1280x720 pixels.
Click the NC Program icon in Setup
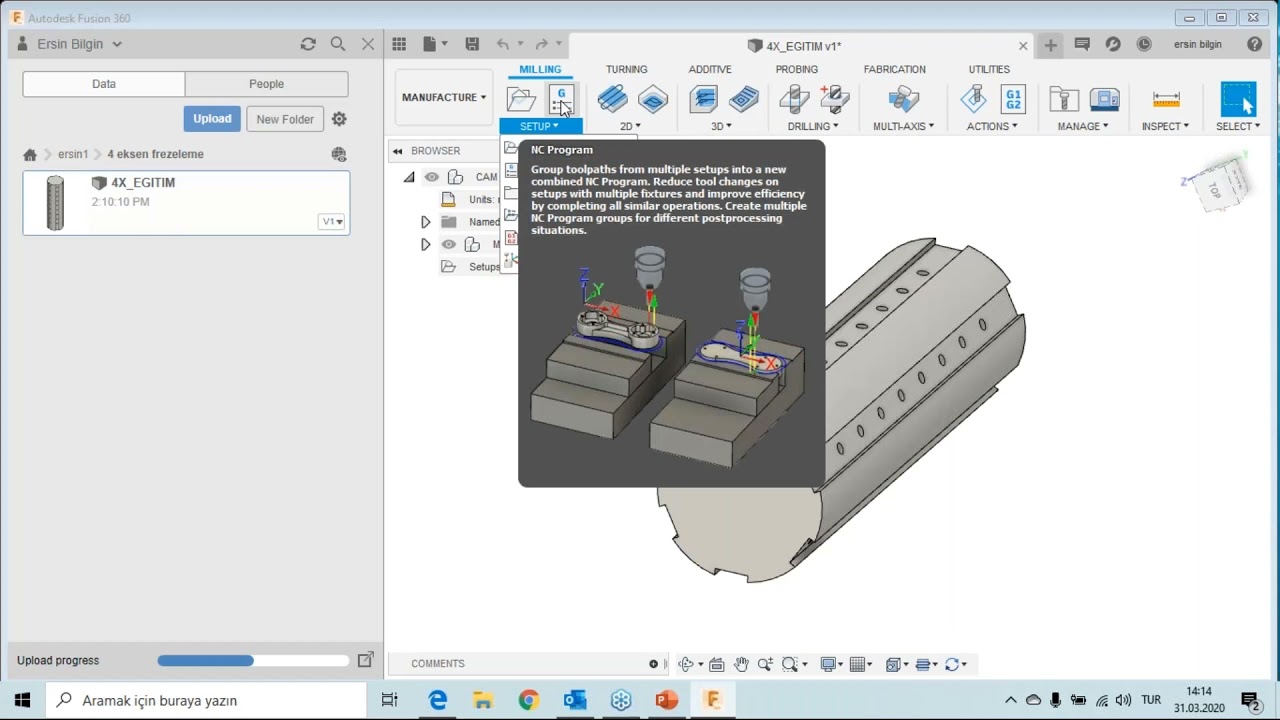561,99
